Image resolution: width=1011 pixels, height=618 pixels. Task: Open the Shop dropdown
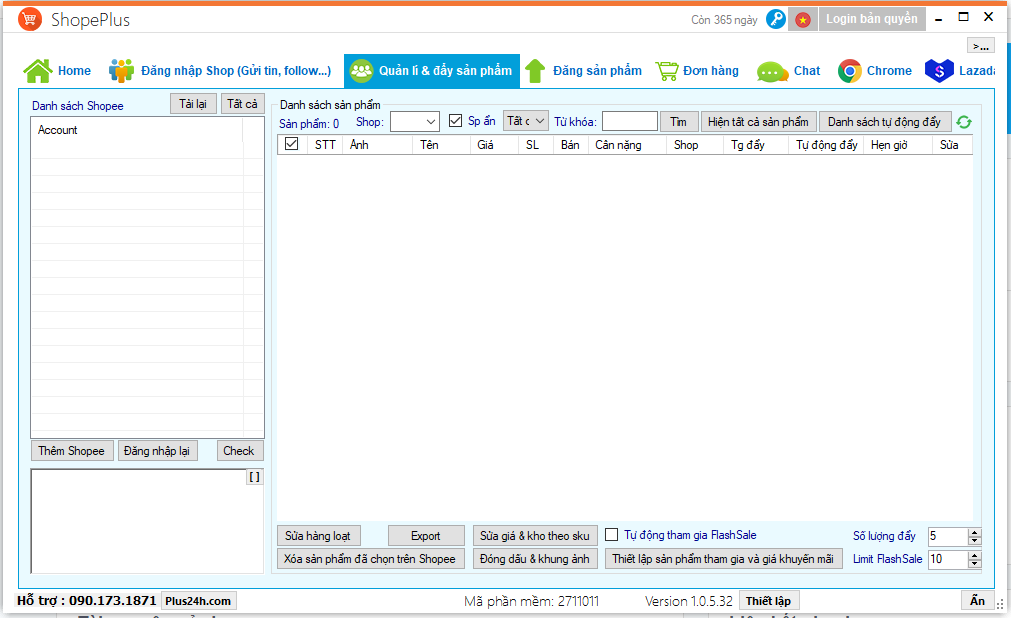415,122
